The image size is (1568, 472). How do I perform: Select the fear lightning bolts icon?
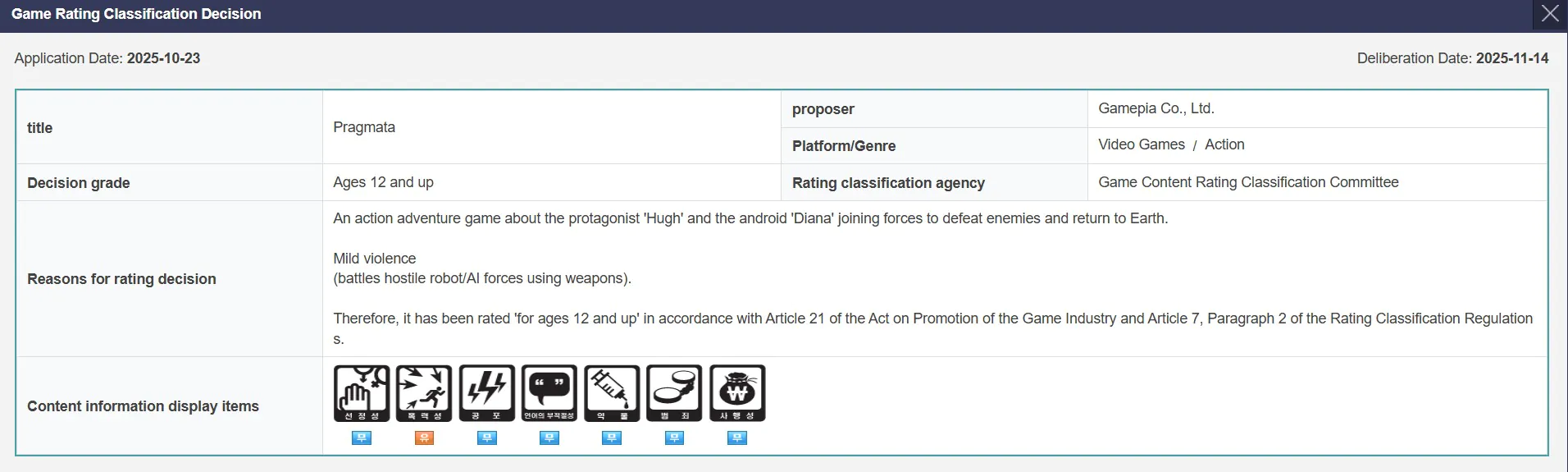tap(487, 393)
